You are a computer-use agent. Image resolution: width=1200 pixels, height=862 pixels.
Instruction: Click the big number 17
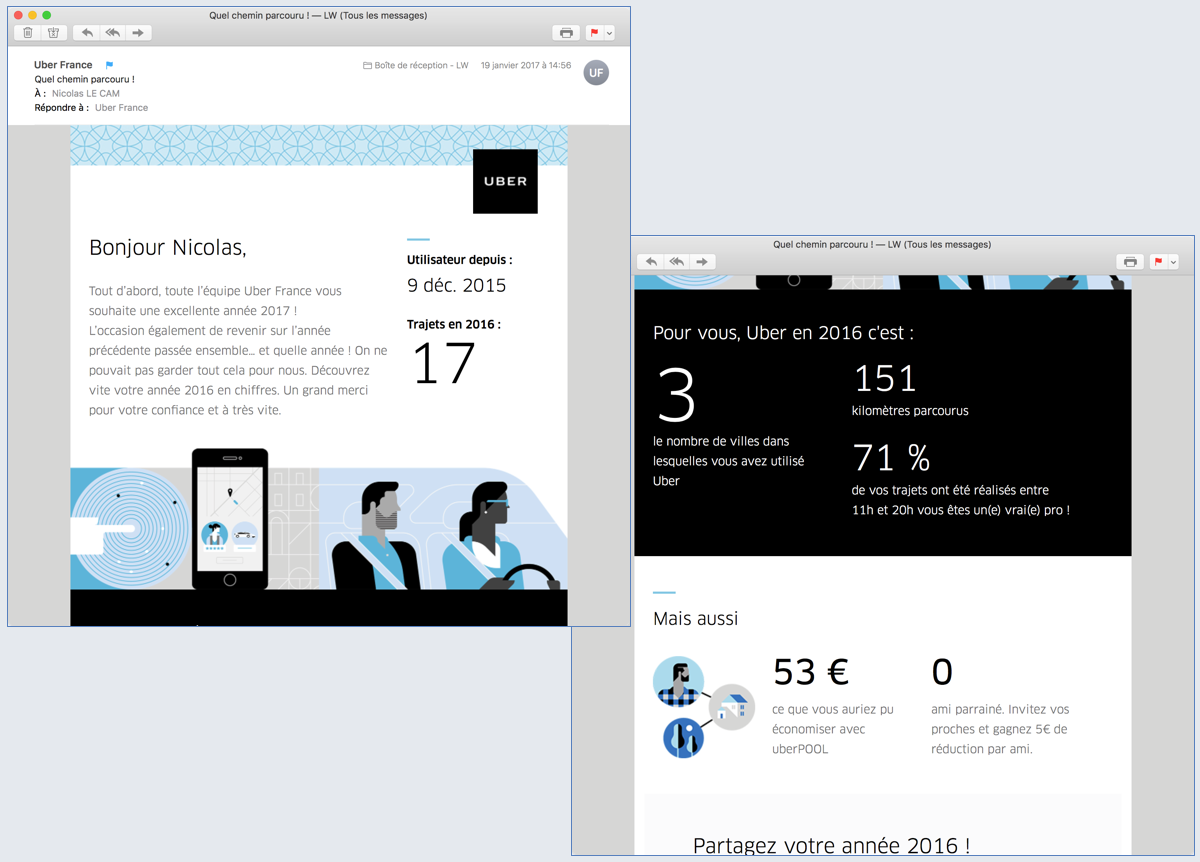(443, 364)
